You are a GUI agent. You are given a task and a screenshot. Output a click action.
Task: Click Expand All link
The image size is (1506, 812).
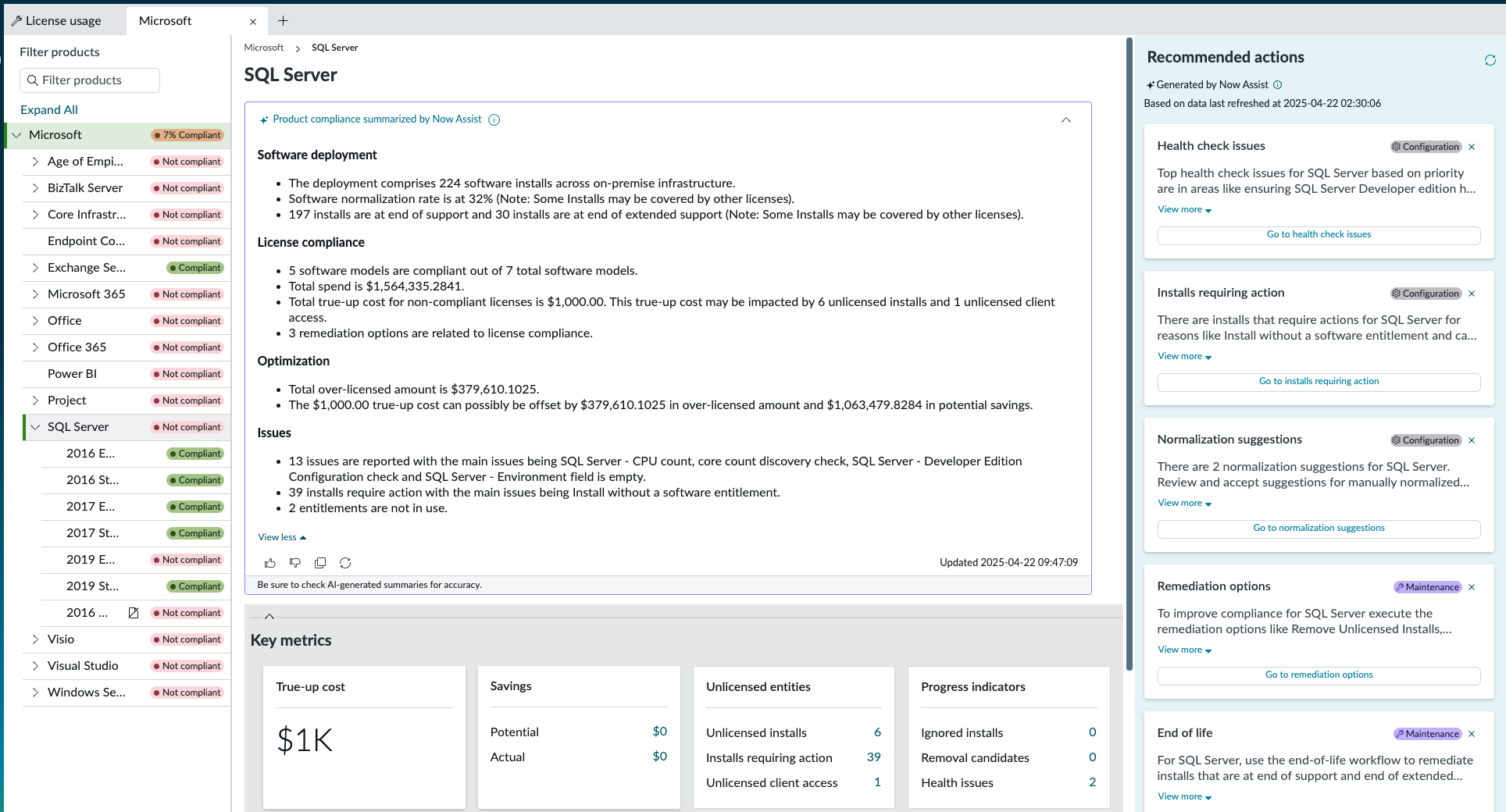[49, 110]
